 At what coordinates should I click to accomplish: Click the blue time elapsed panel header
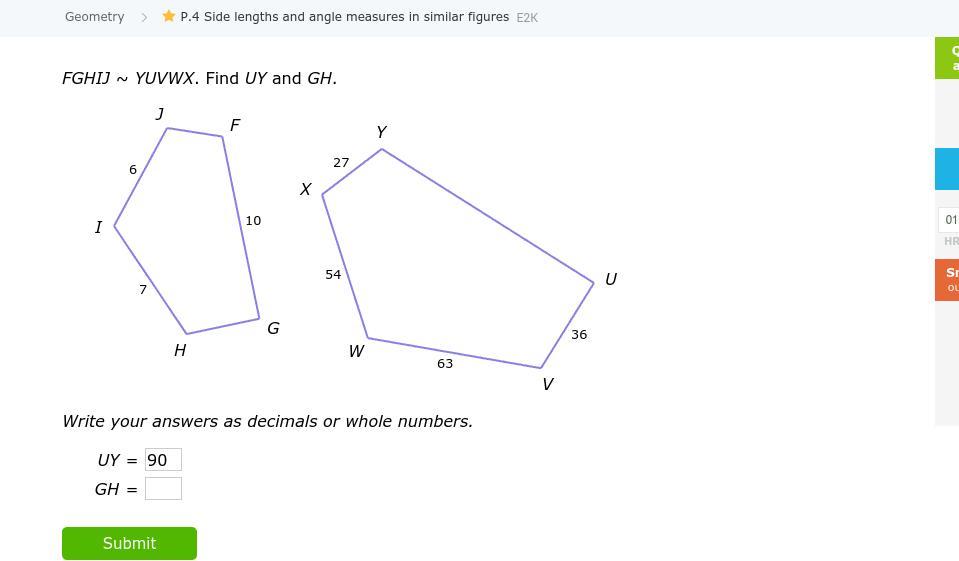947,169
